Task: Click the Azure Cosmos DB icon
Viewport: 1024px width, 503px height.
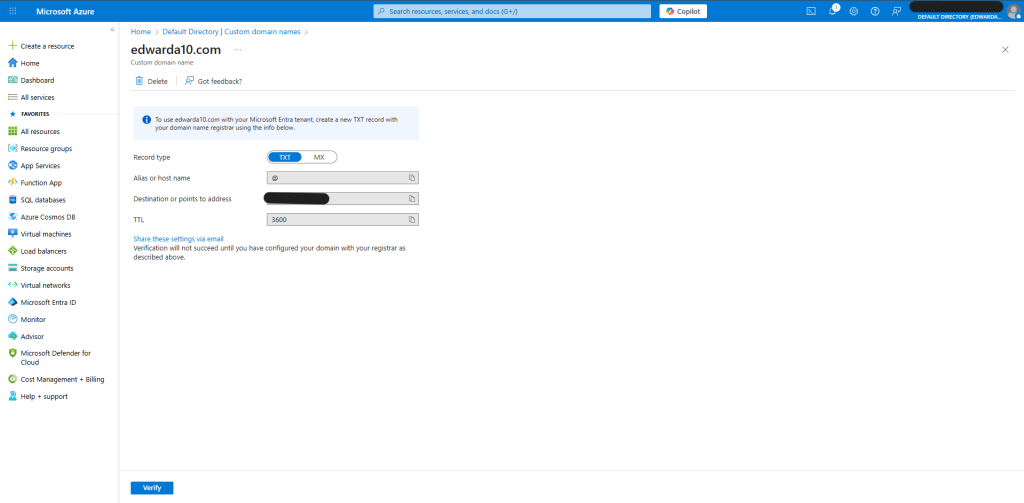Action: click(12, 216)
